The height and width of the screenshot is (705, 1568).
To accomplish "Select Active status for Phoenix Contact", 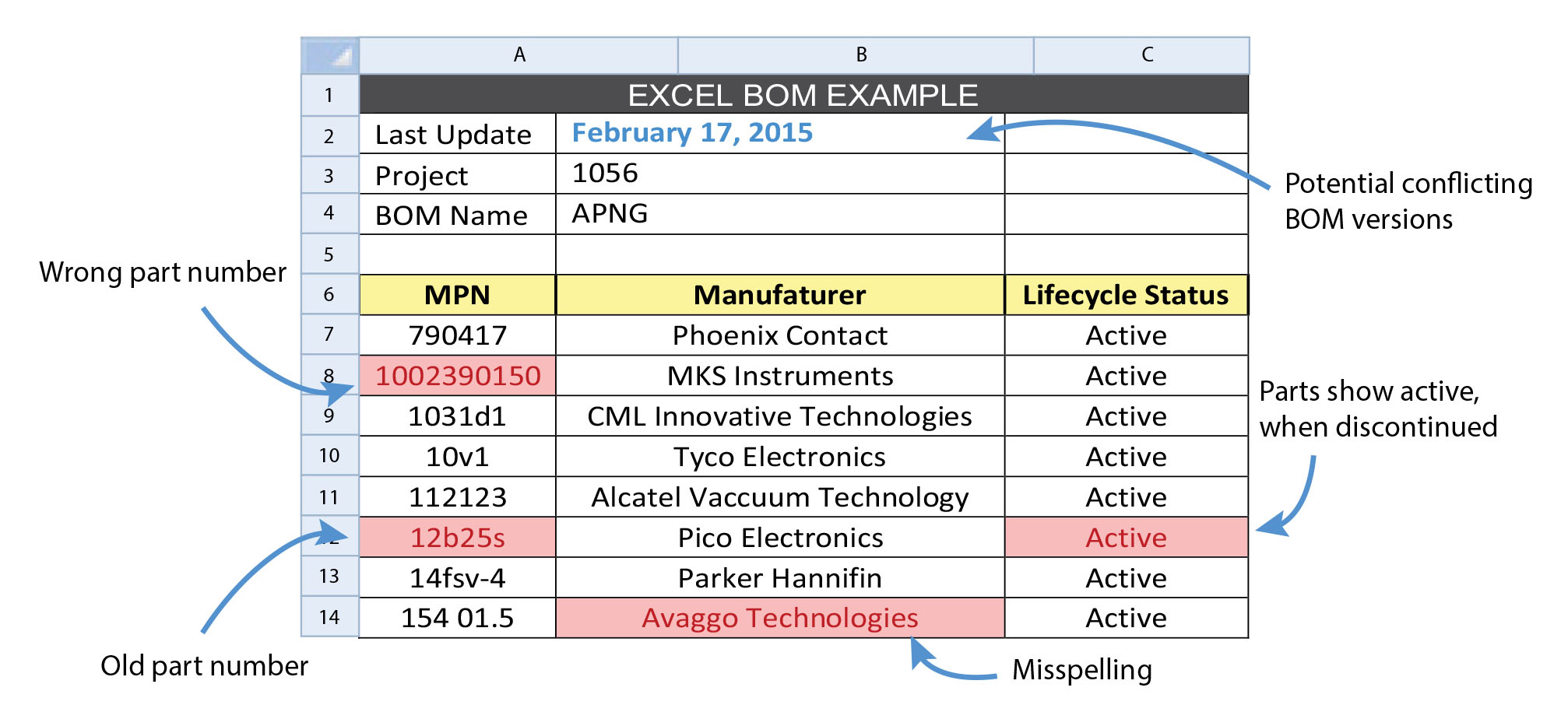I will [x=1127, y=335].
